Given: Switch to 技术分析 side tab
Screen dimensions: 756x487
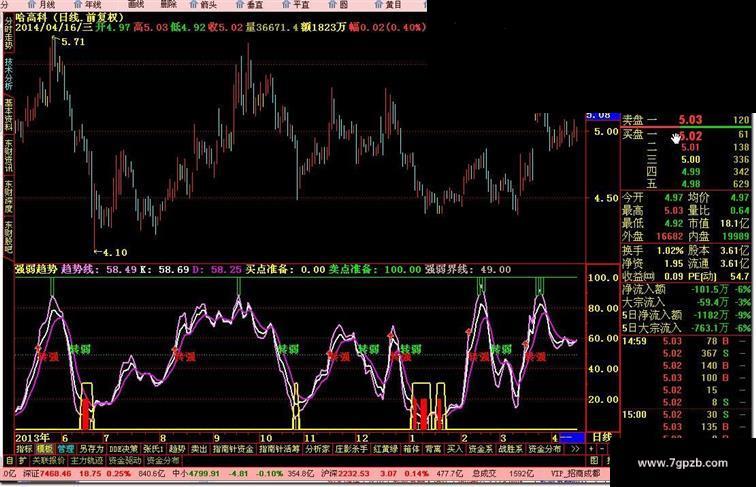Looking at the screenshot, I should 8,74.
